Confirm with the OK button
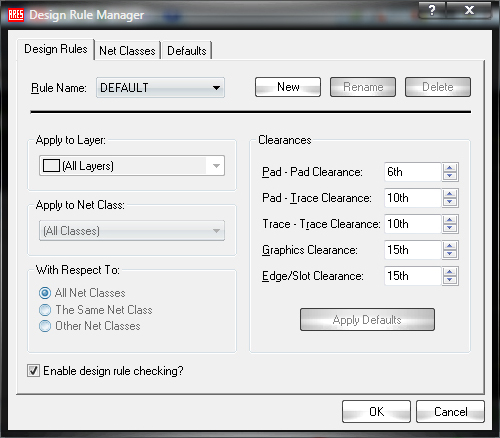Screen dimensions: 500x438 point(376,412)
